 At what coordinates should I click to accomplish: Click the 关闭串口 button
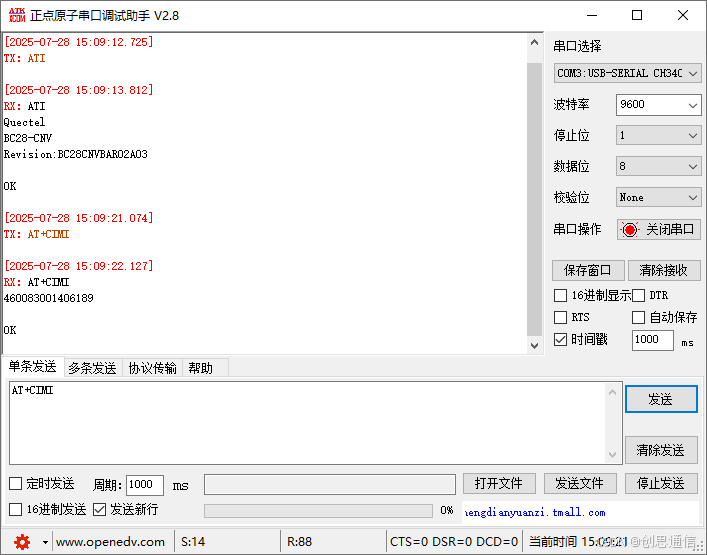tap(659, 230)
